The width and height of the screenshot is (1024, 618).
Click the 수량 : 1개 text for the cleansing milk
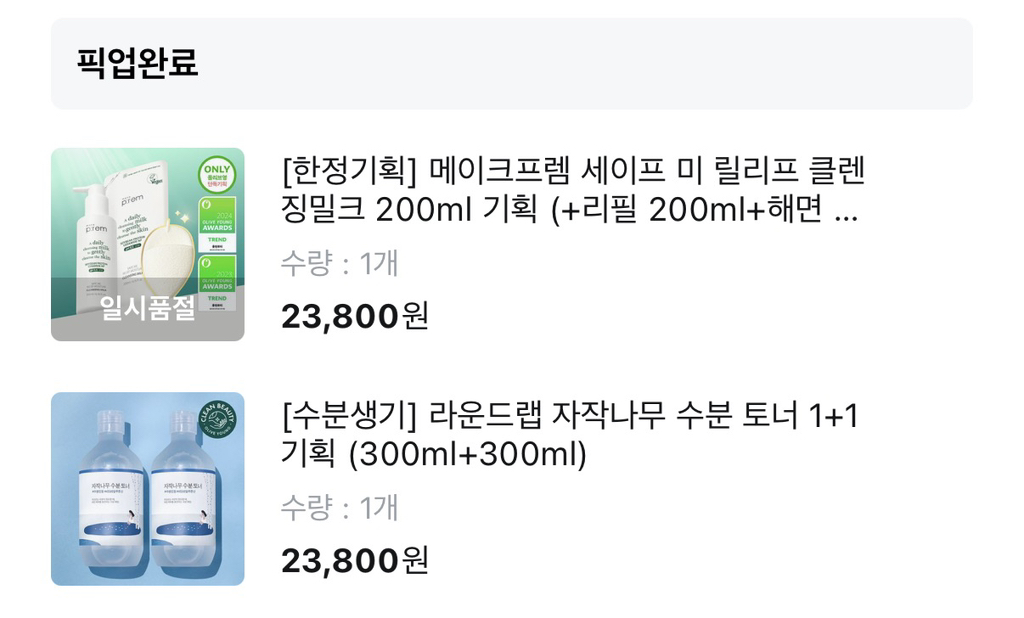click(340, 261)
